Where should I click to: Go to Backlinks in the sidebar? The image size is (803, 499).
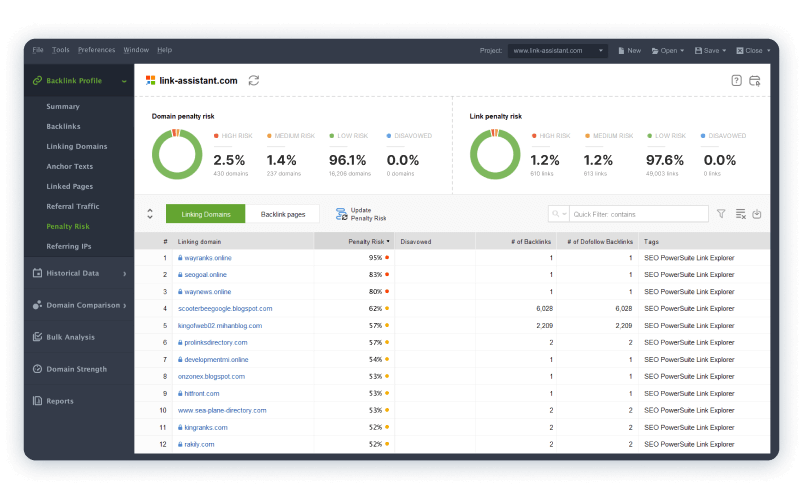[64, 127]
